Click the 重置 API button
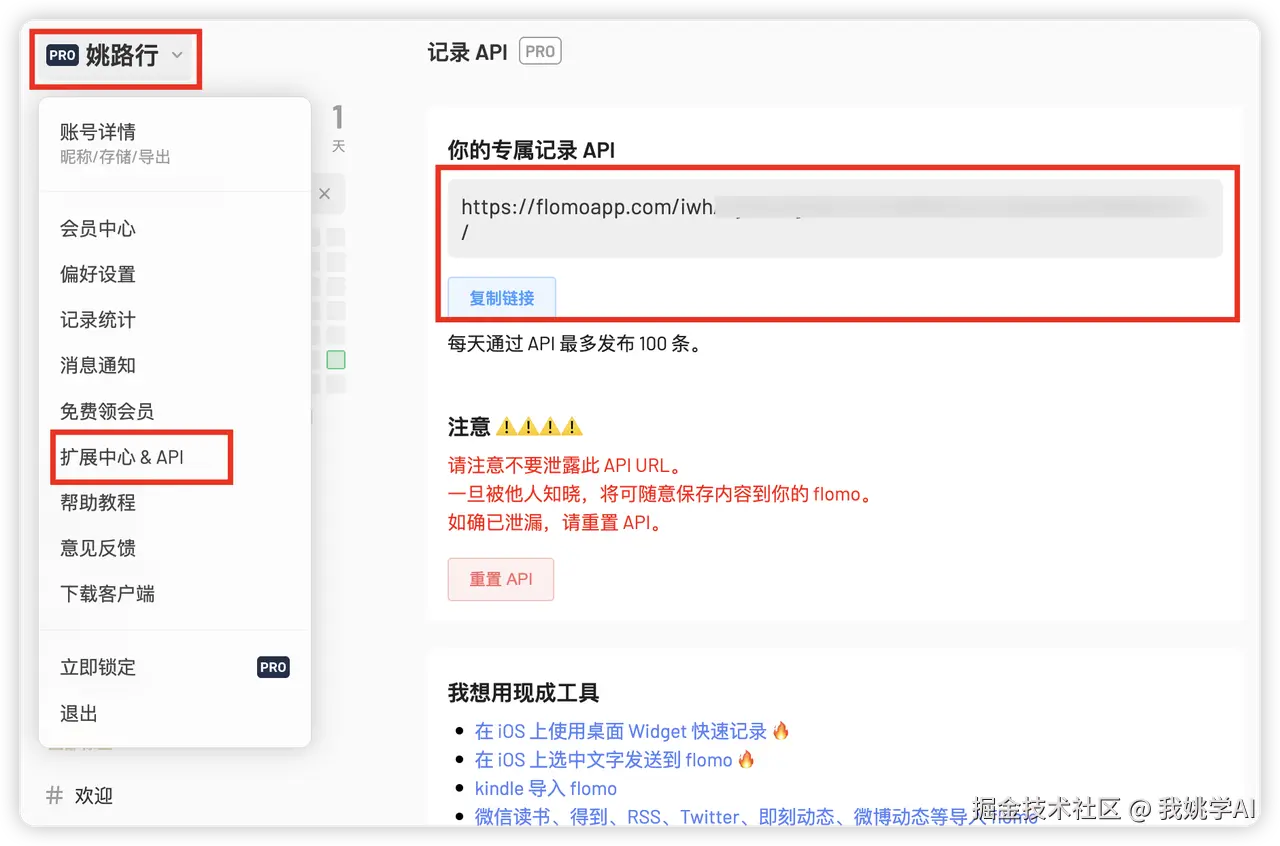The width and height of the screenshot is (1280, 846). (501, 579)
